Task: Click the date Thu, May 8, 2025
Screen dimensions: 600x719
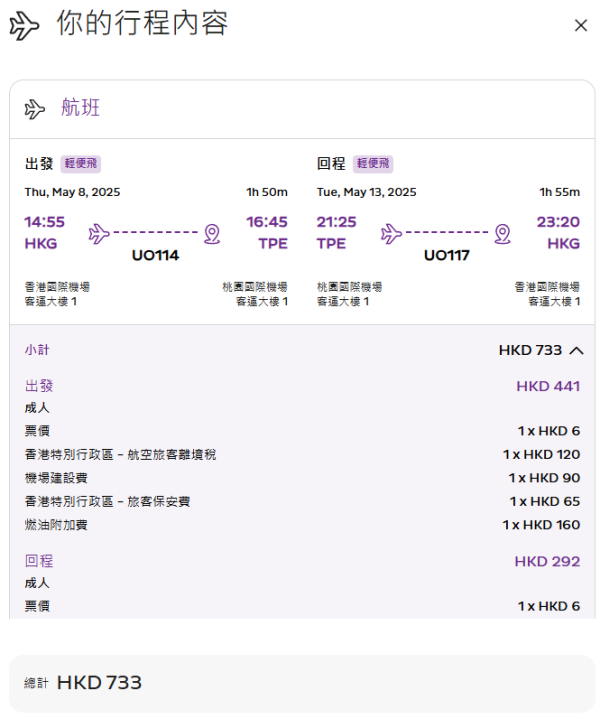Action: click(72, 192)
